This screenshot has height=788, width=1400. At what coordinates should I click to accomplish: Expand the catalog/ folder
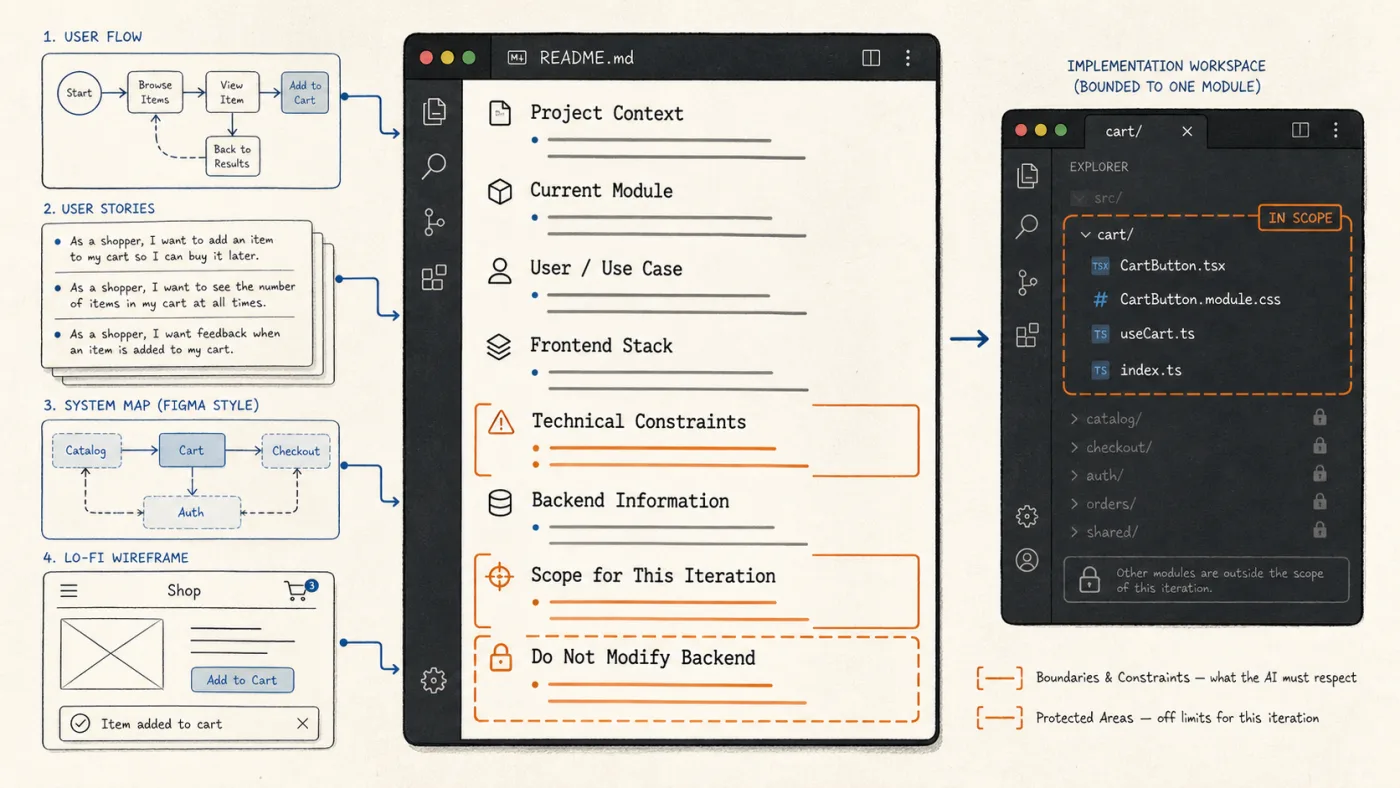[1075, 419]
